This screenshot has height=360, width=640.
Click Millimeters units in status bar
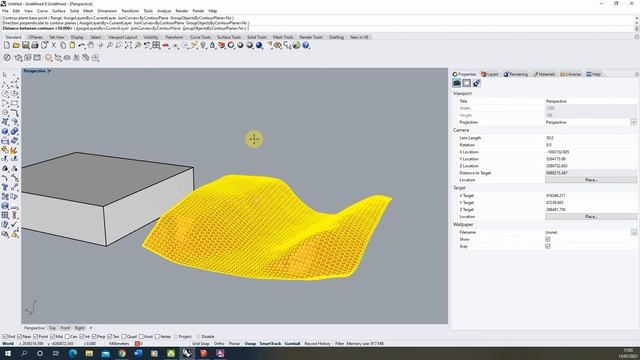[119, 344]
